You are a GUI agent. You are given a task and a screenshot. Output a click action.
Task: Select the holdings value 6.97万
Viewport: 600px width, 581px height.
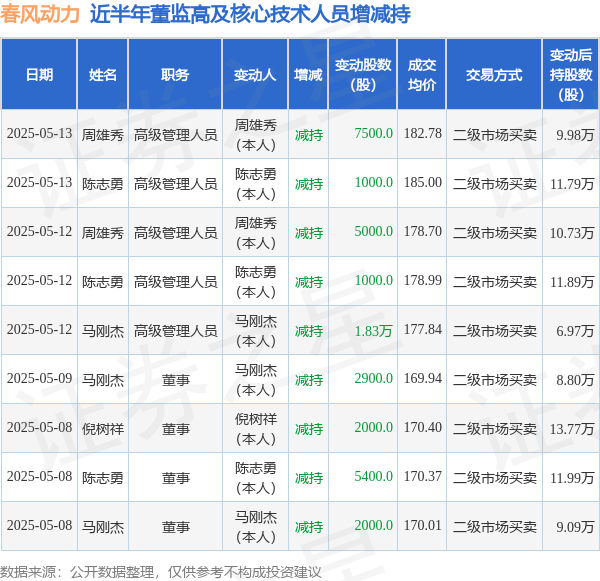[x=575, y=330]
